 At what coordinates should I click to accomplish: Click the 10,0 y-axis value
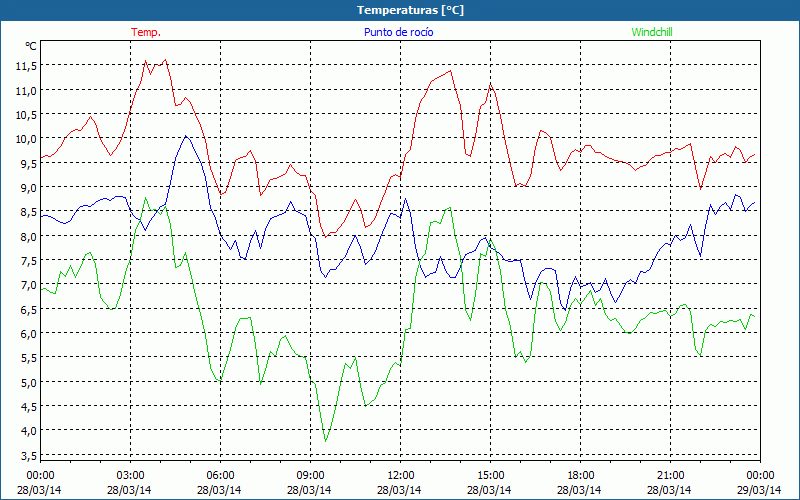point(26,139)
